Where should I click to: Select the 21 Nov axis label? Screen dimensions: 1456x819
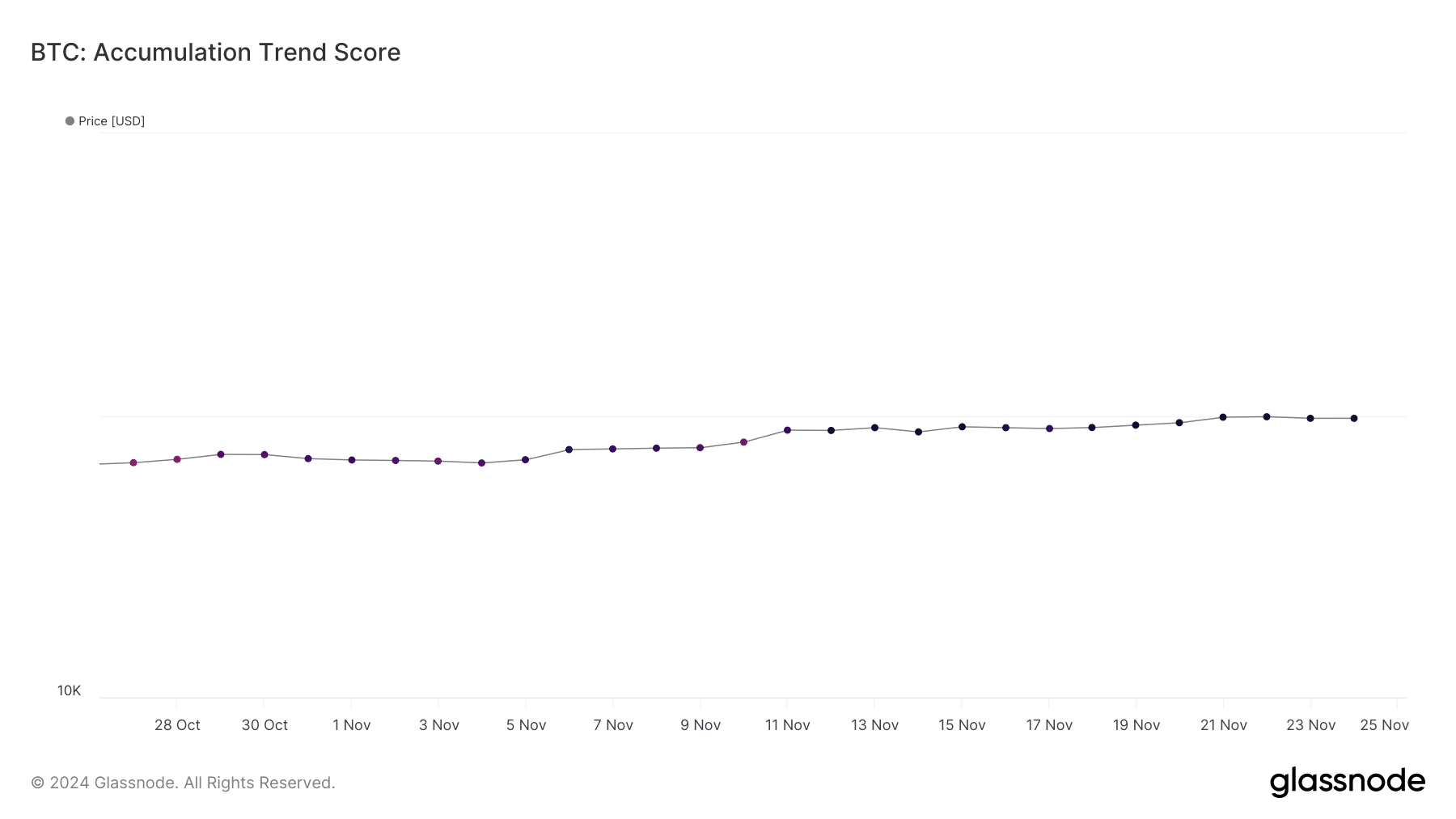point(1224,725)
